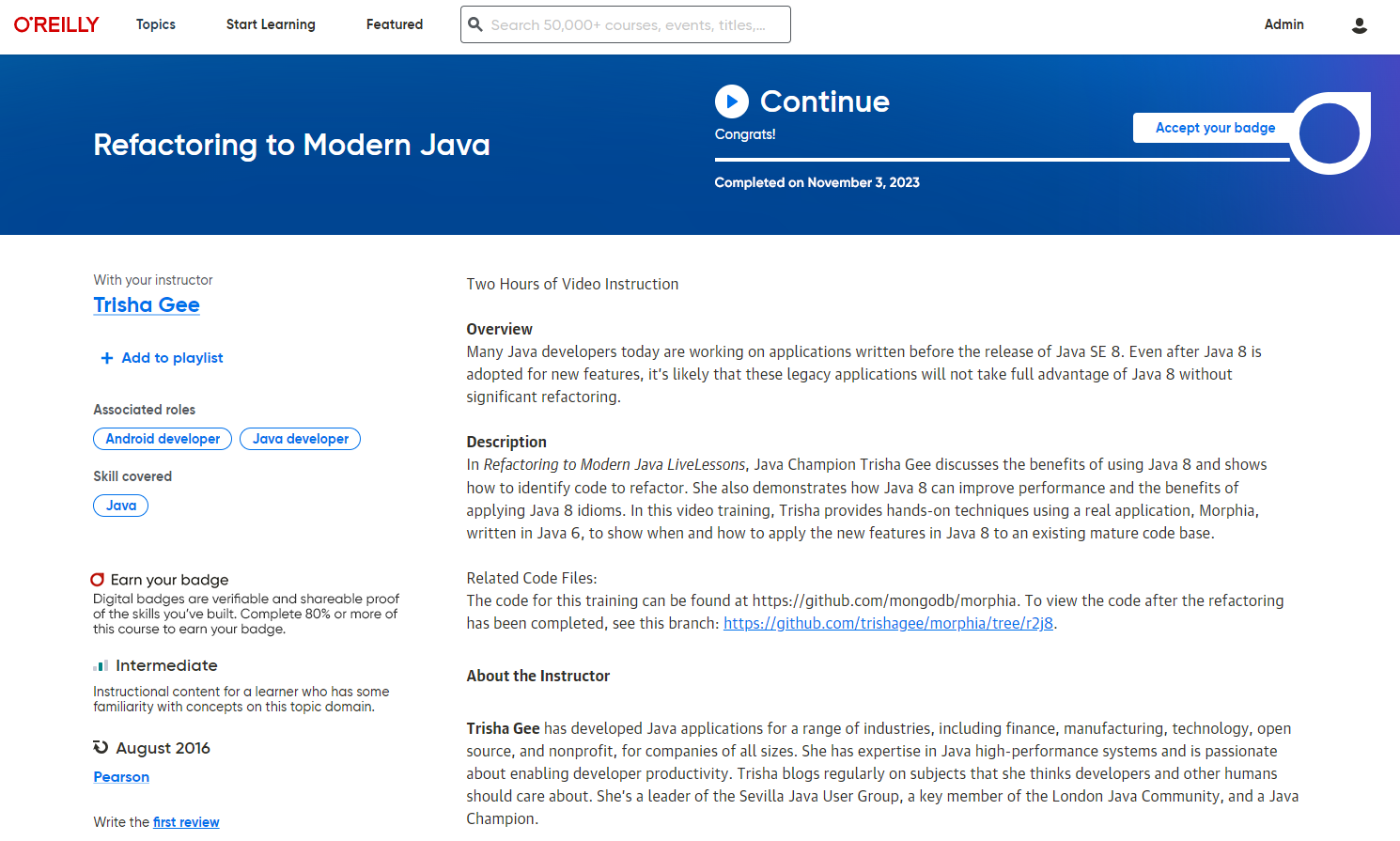Image resolution: width=1400 pixels, height=841 pixels.
Task: Click the Intermediate level bars icon
Action: coord(101,666)
